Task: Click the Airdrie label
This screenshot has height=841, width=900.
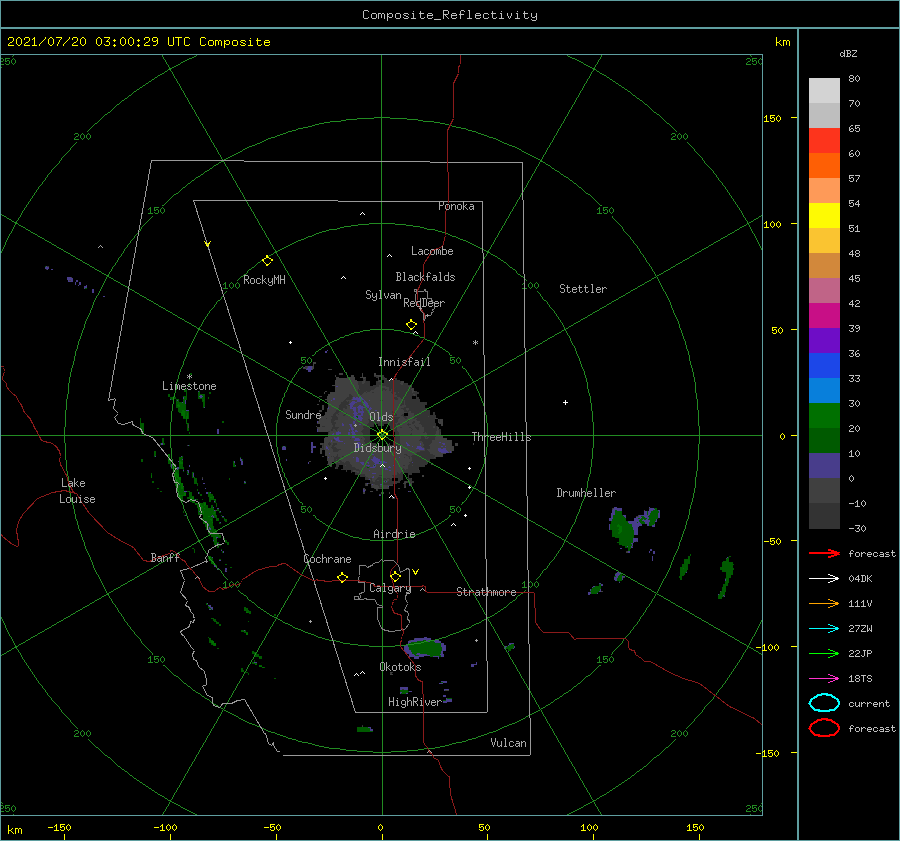Action: (x=394, y=534)
